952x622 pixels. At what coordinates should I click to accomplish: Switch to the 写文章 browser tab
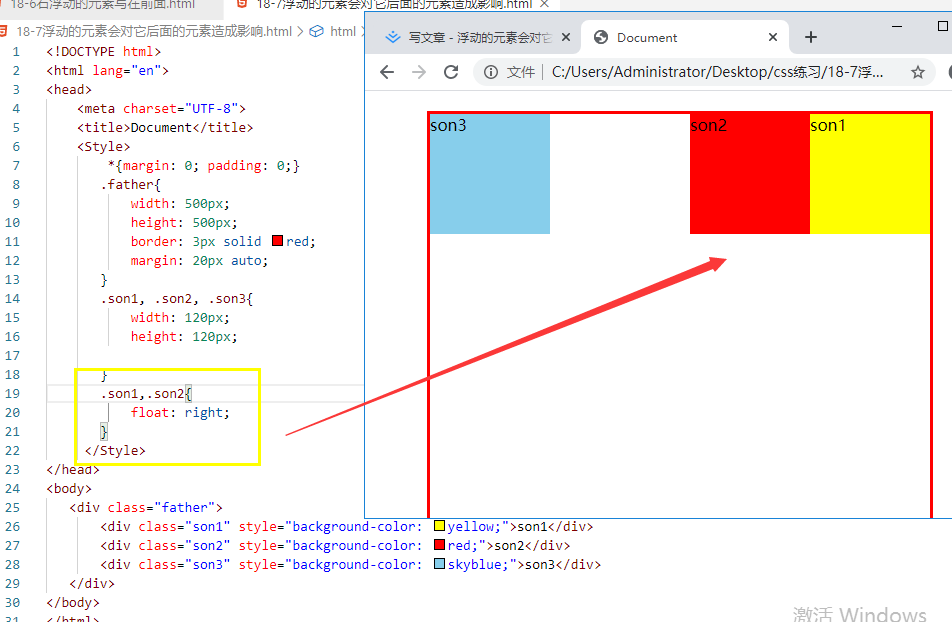point(472,38)
